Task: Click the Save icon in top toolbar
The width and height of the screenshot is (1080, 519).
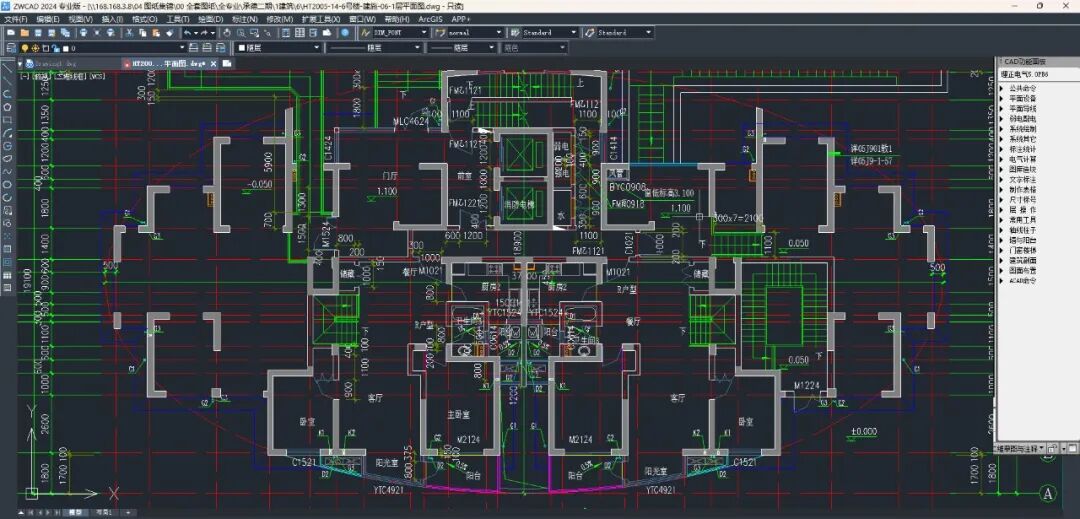Action: coord(38,32)
